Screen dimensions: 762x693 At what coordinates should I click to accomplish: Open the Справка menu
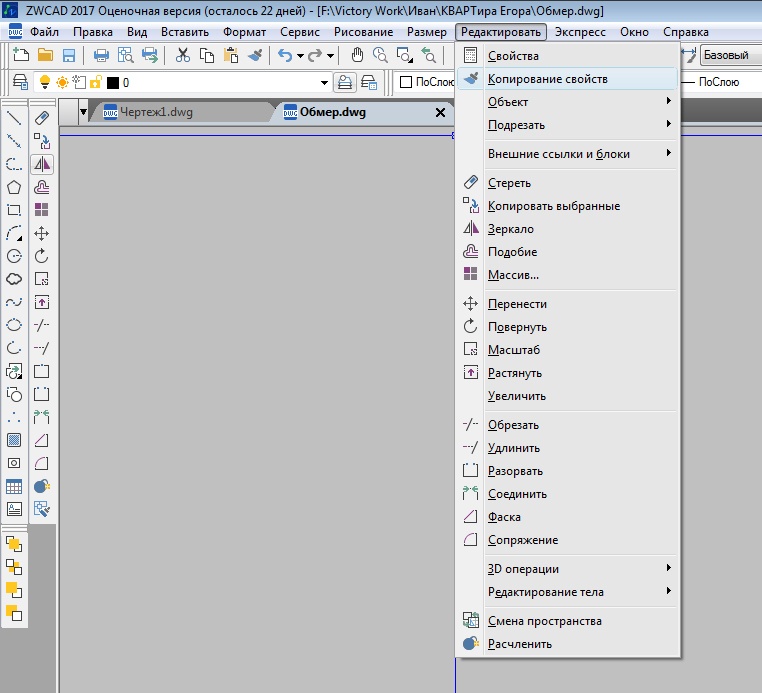(x=686, y=32)
